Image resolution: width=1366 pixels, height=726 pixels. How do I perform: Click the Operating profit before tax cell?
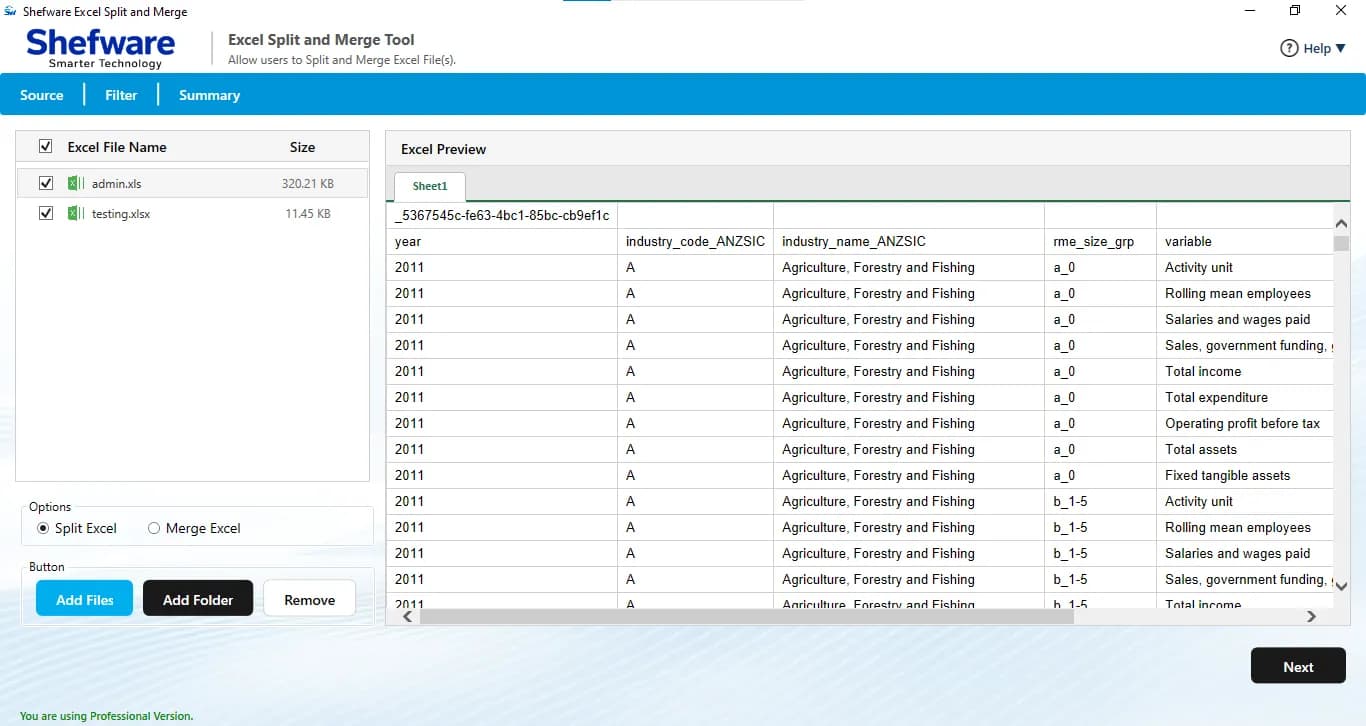pyautogui.click(x=1244, y=423)
